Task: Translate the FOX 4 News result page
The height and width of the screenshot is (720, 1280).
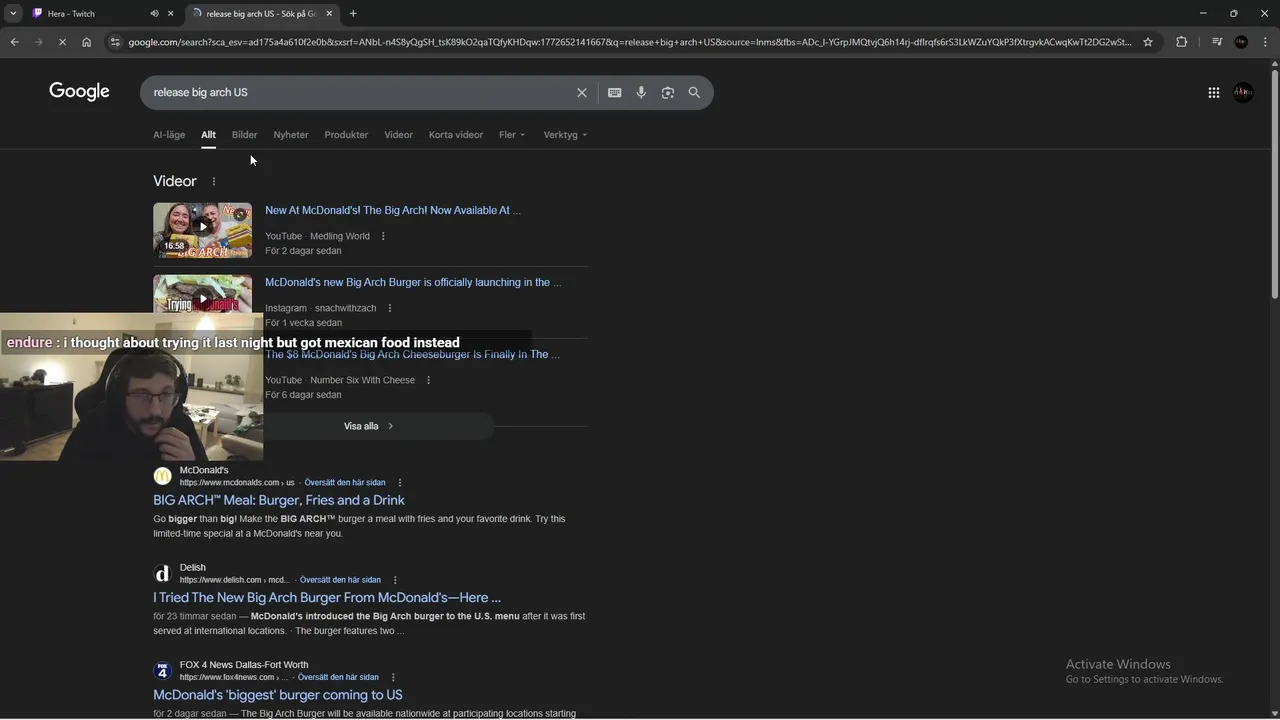Action: pos(338,677)
